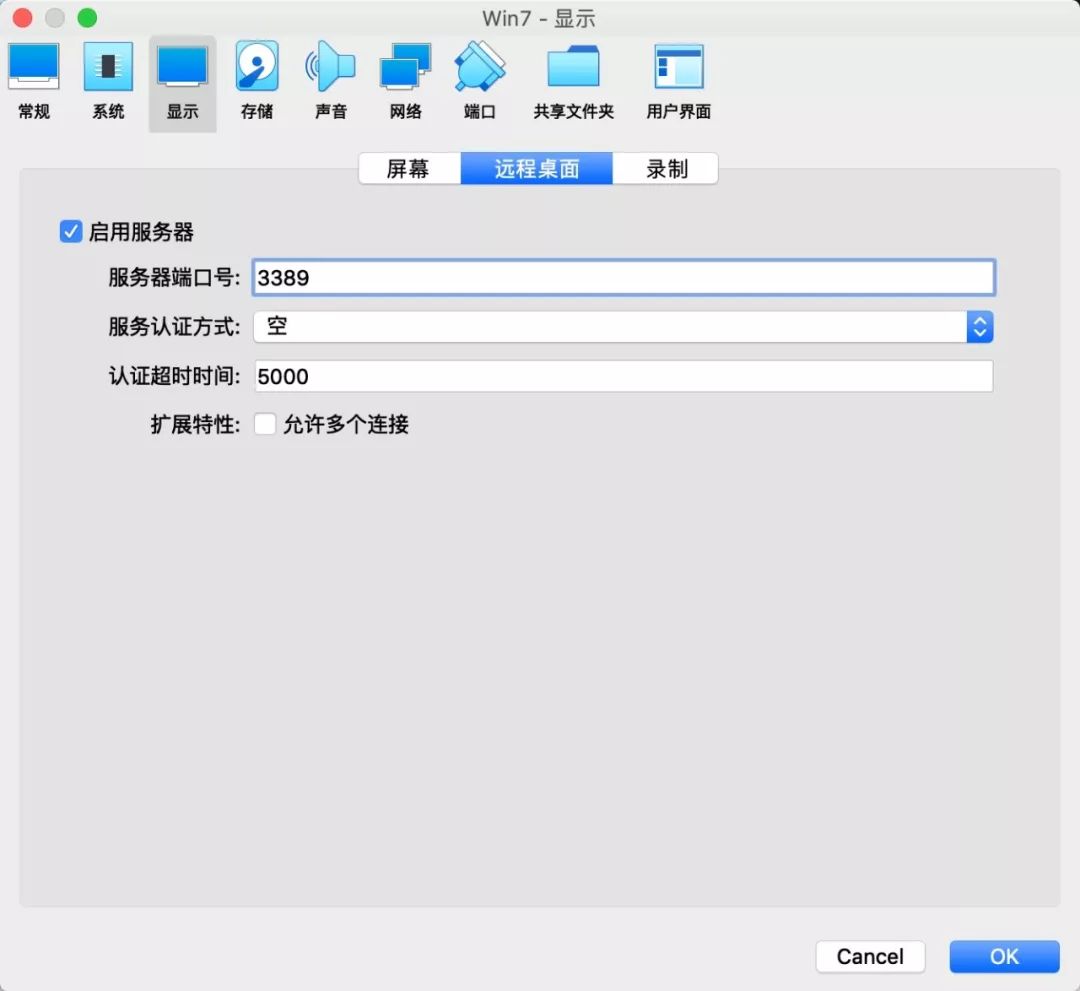Open the 端口 (Ports) settings section
1080x991 pixels.
pyautogui.click(x=479, y=81)
